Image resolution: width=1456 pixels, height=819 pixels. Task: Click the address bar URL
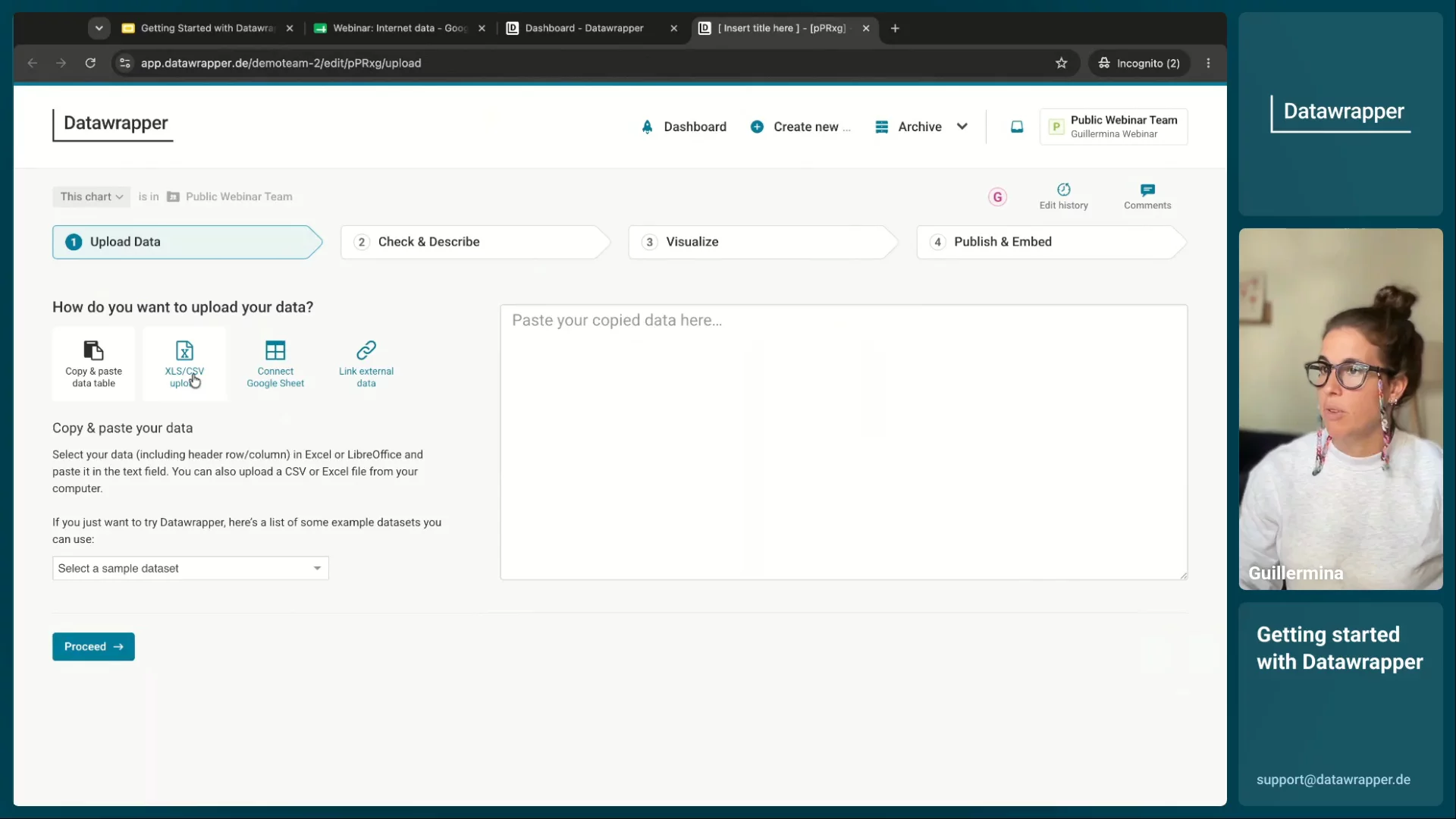tap(281, 63)
